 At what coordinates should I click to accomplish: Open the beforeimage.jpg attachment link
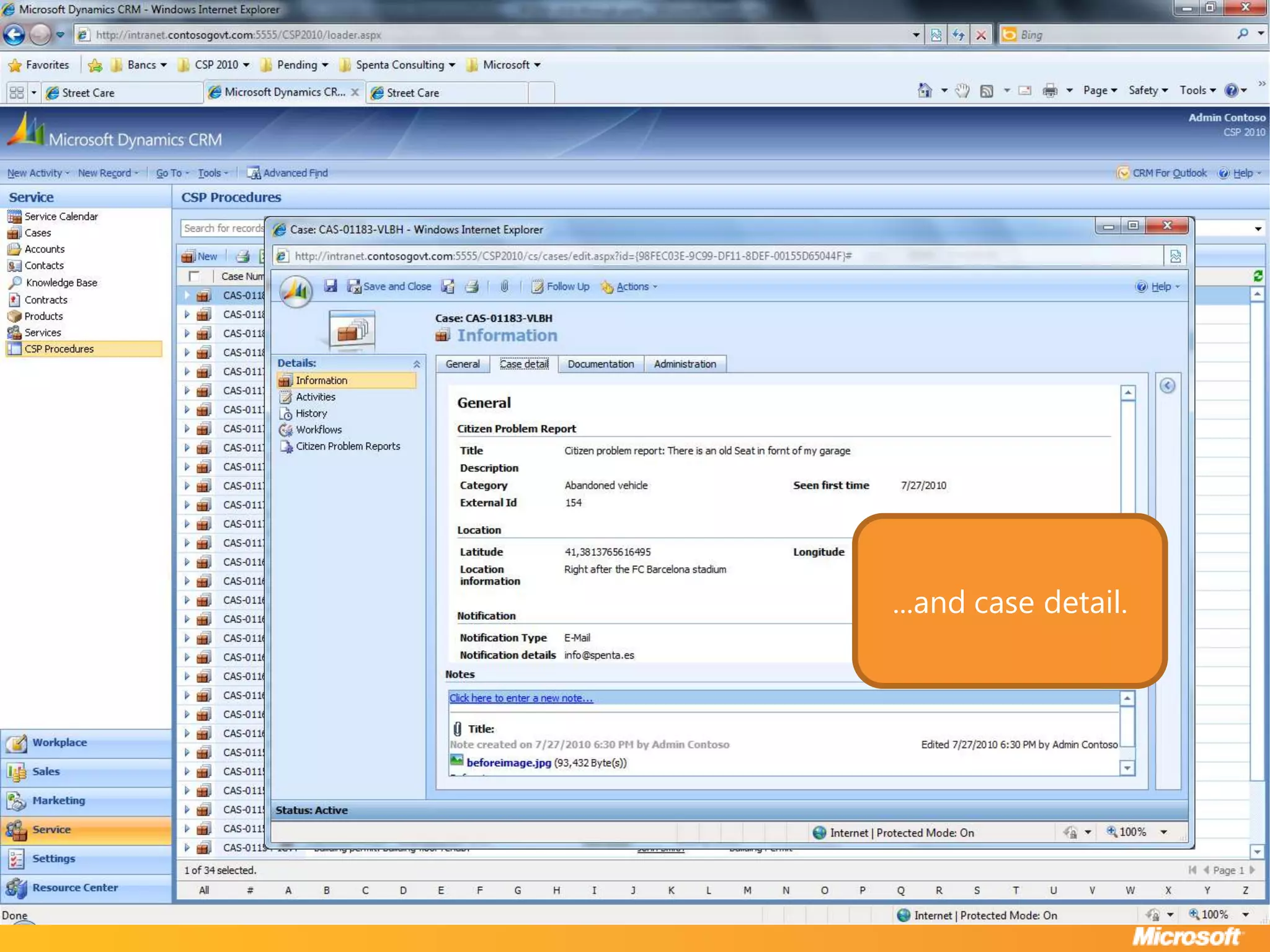(x=508, y=762)
